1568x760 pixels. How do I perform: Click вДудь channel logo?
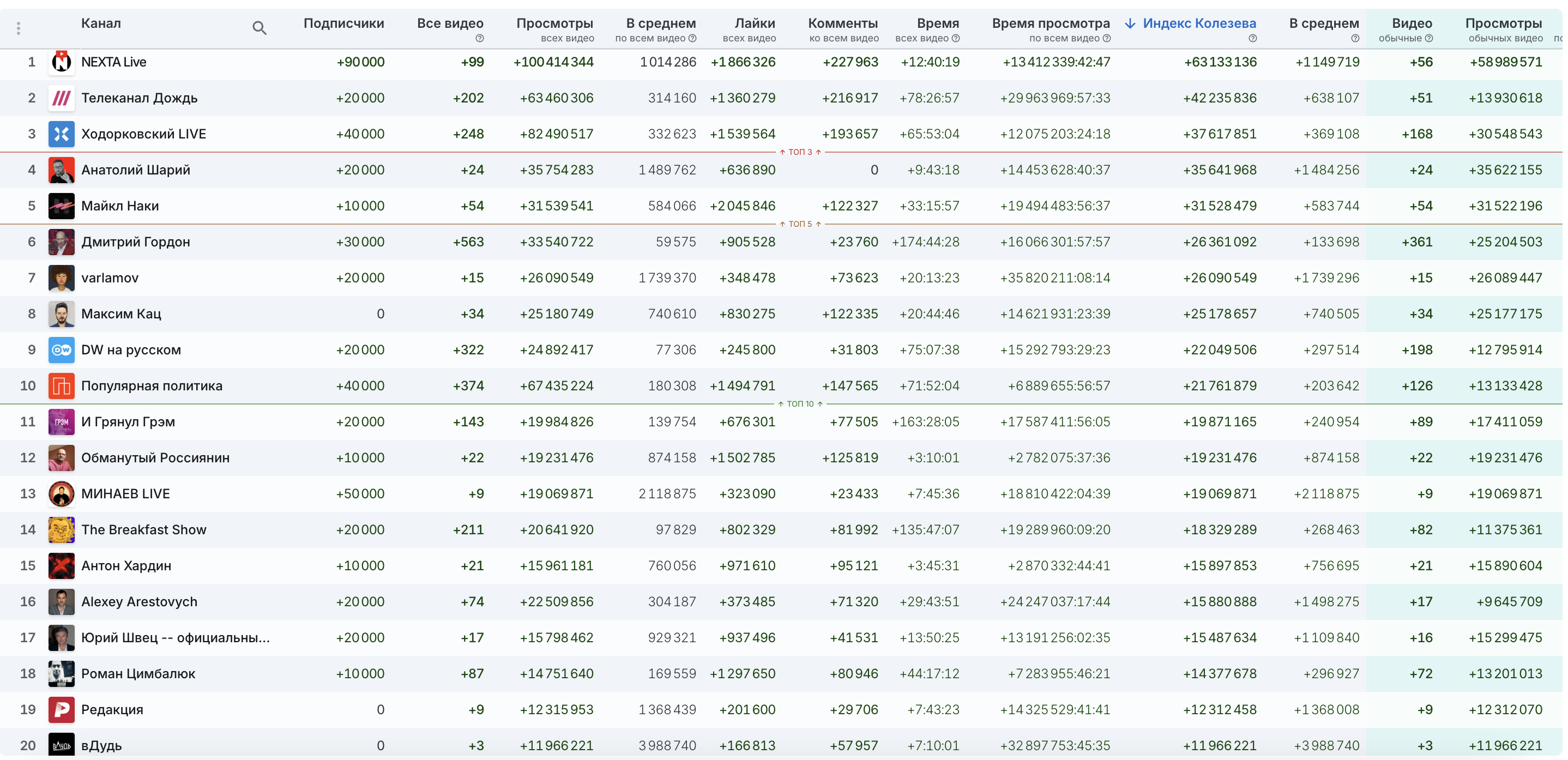pos(62,744)
